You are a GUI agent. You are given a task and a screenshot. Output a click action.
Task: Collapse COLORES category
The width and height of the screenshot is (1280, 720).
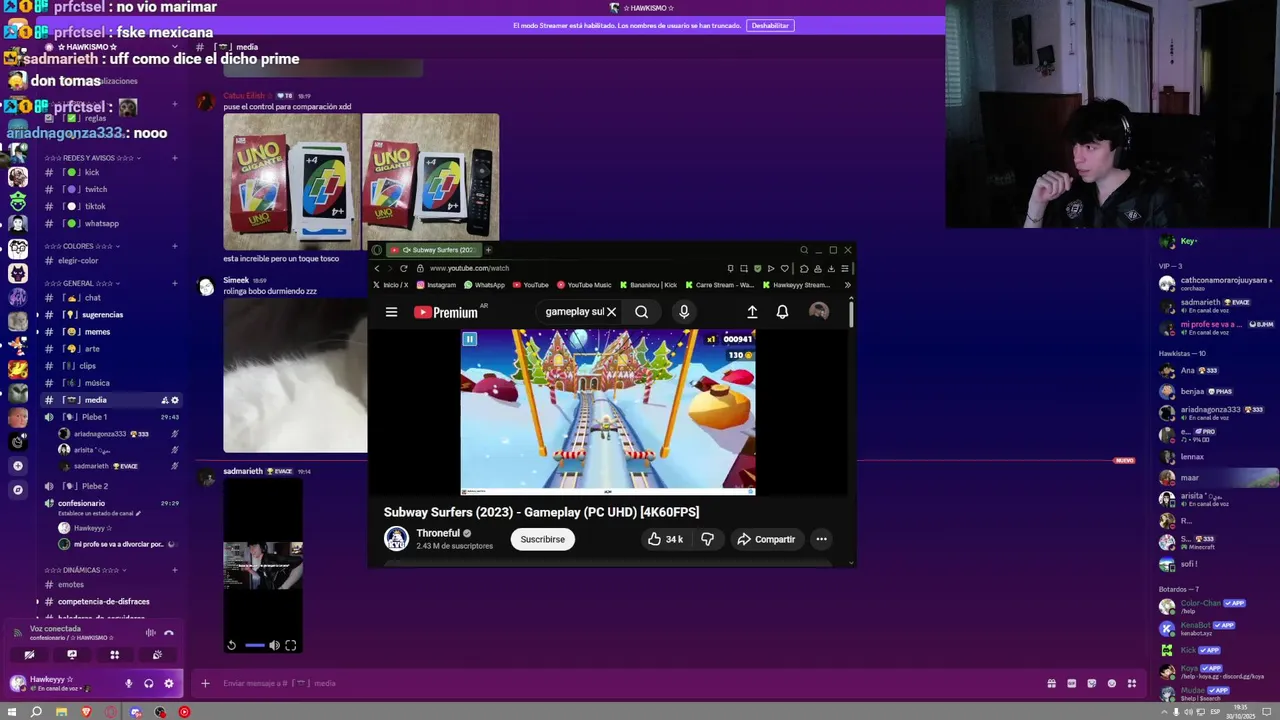pyautogui.click(x=82, y=246)
